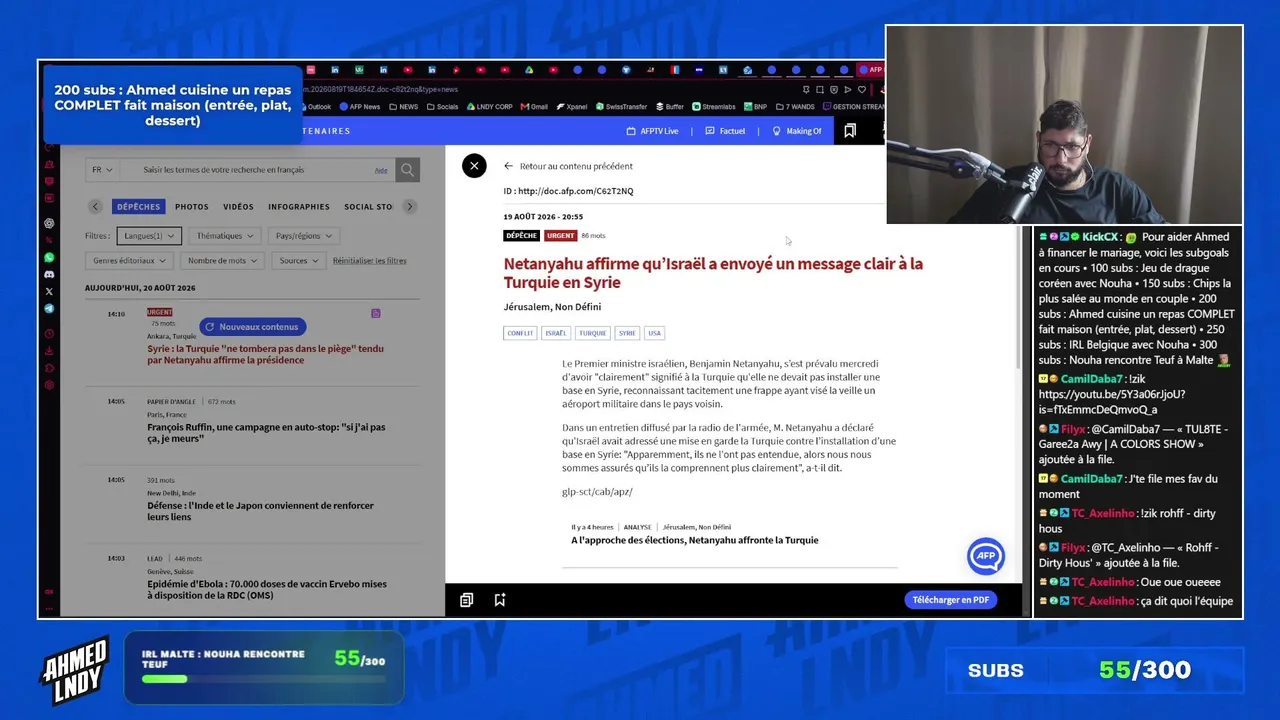Select the red AFP browser tab
This screenshot has width=1280, height=720.
point(871,70)
